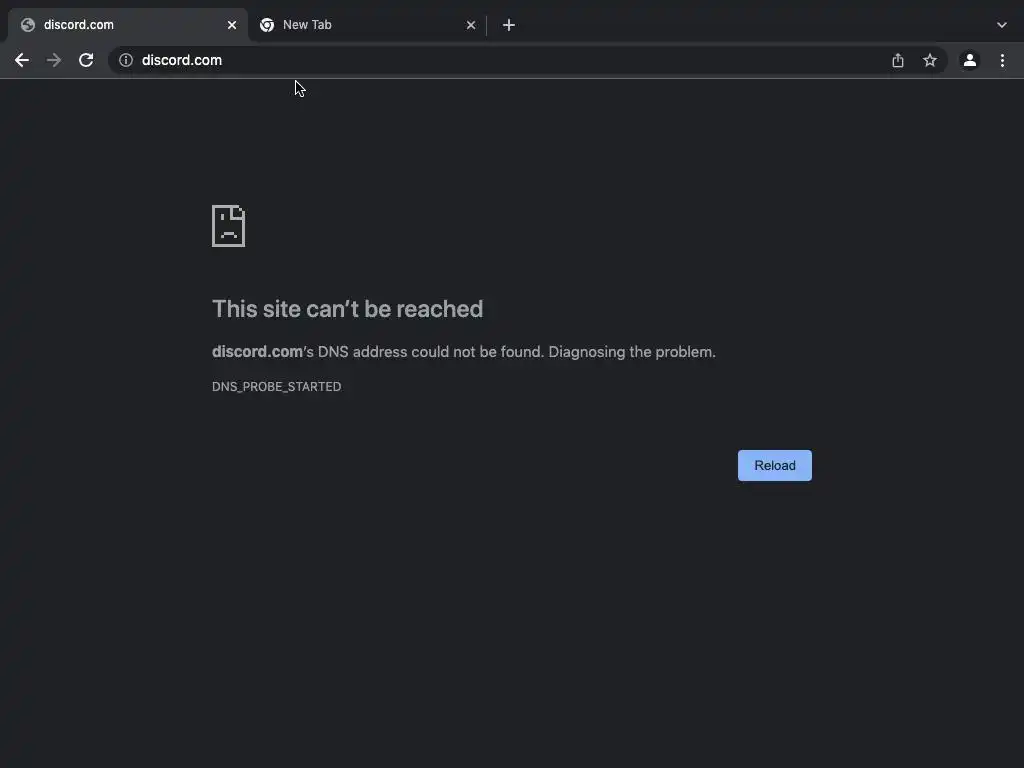Screen dimensions: 1024x768
Task: Bookmark this page with star icon
Action: click(x=930, y=60)
